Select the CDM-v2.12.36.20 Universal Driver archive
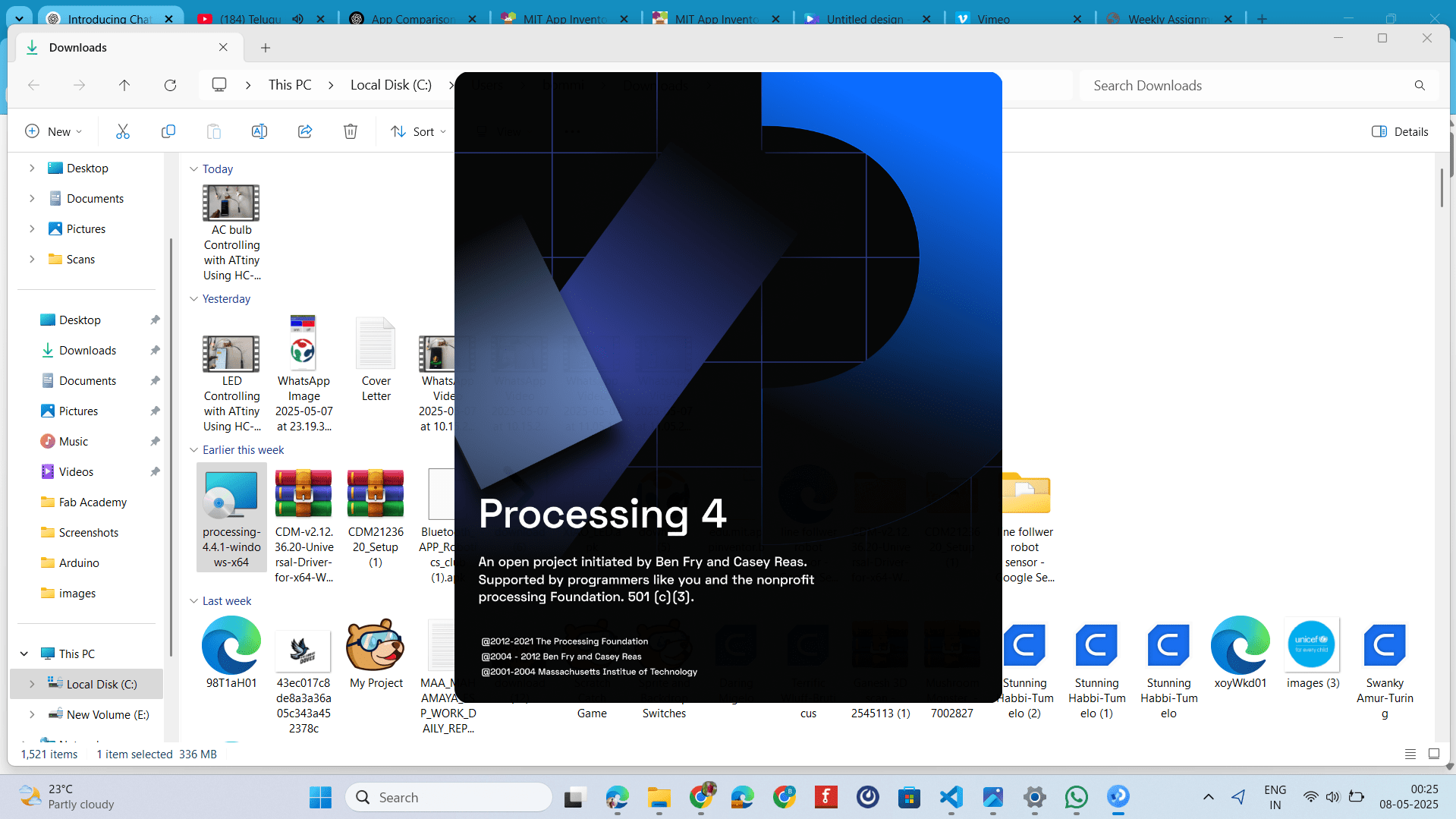The image size is (1456, 819). coord(303,525)
